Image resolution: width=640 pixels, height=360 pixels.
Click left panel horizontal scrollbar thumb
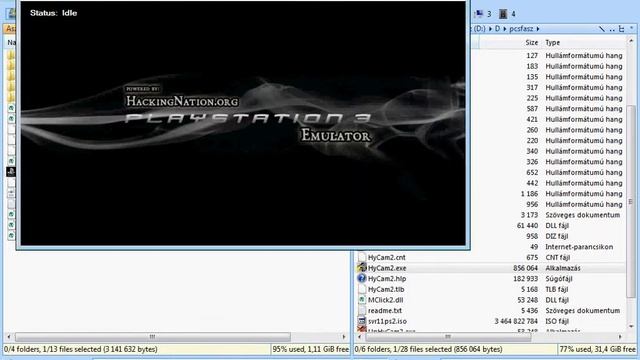pyautogui.click(x=153, y=337)
